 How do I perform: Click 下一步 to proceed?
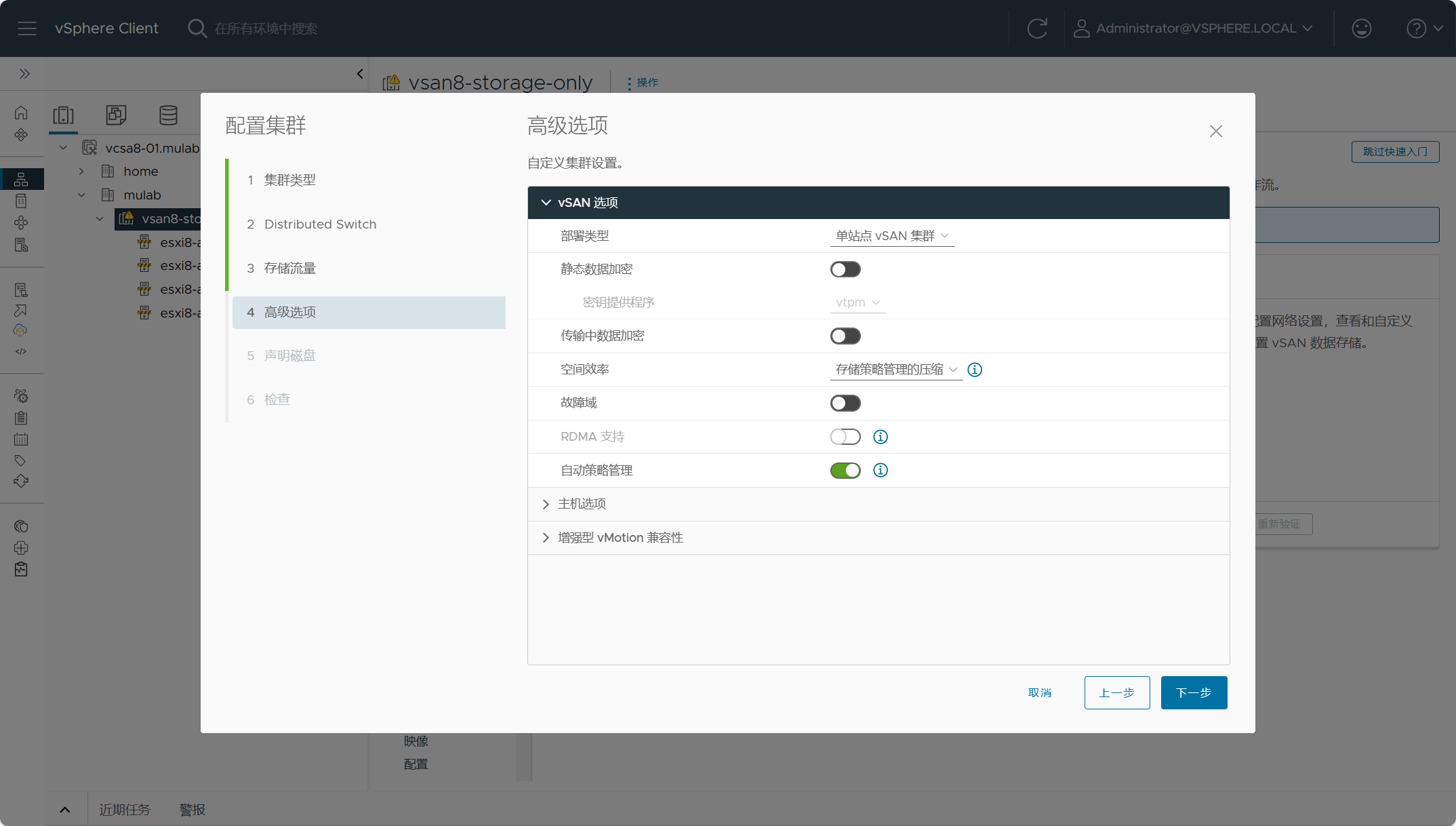[x=1194, y=692]
